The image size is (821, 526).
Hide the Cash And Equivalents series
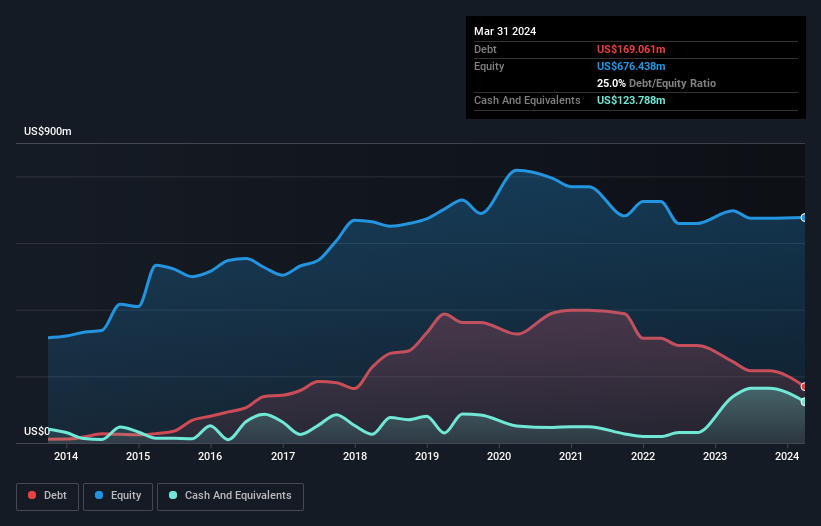230,496
